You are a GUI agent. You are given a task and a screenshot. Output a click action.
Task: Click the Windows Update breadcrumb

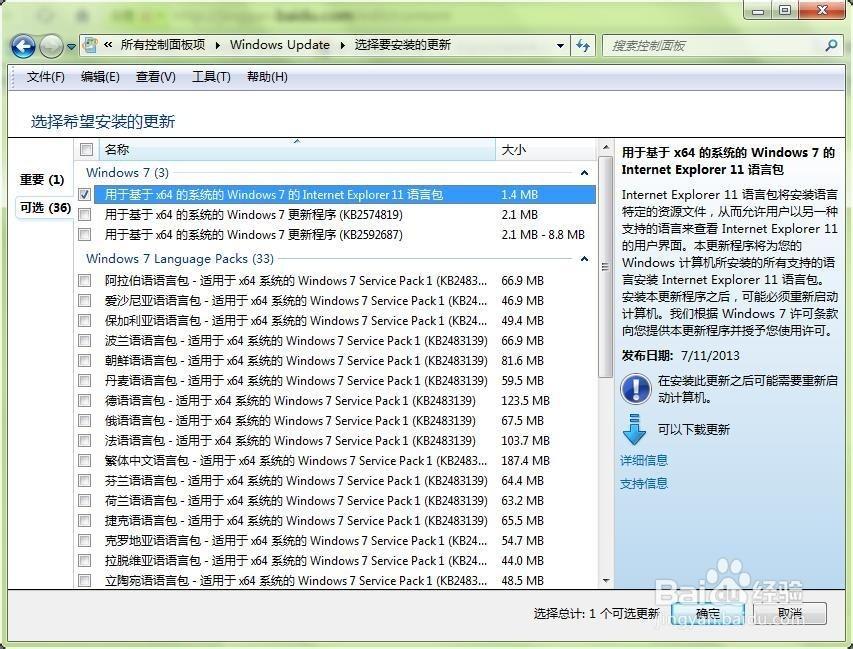pos(280,45)
